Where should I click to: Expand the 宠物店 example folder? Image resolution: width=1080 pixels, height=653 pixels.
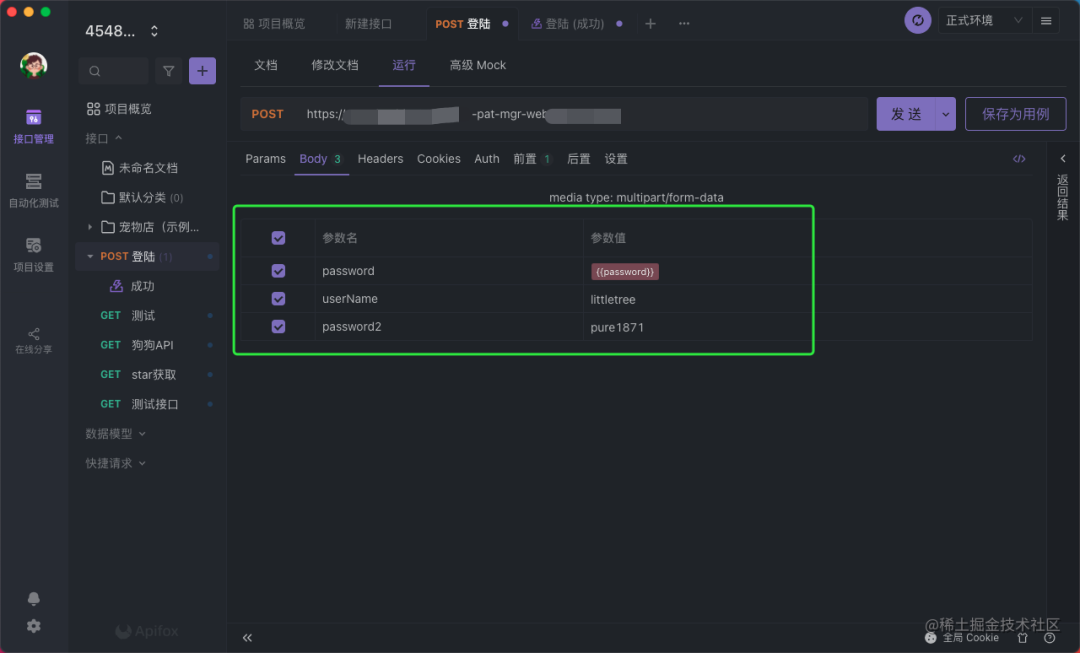pos(91,227)
